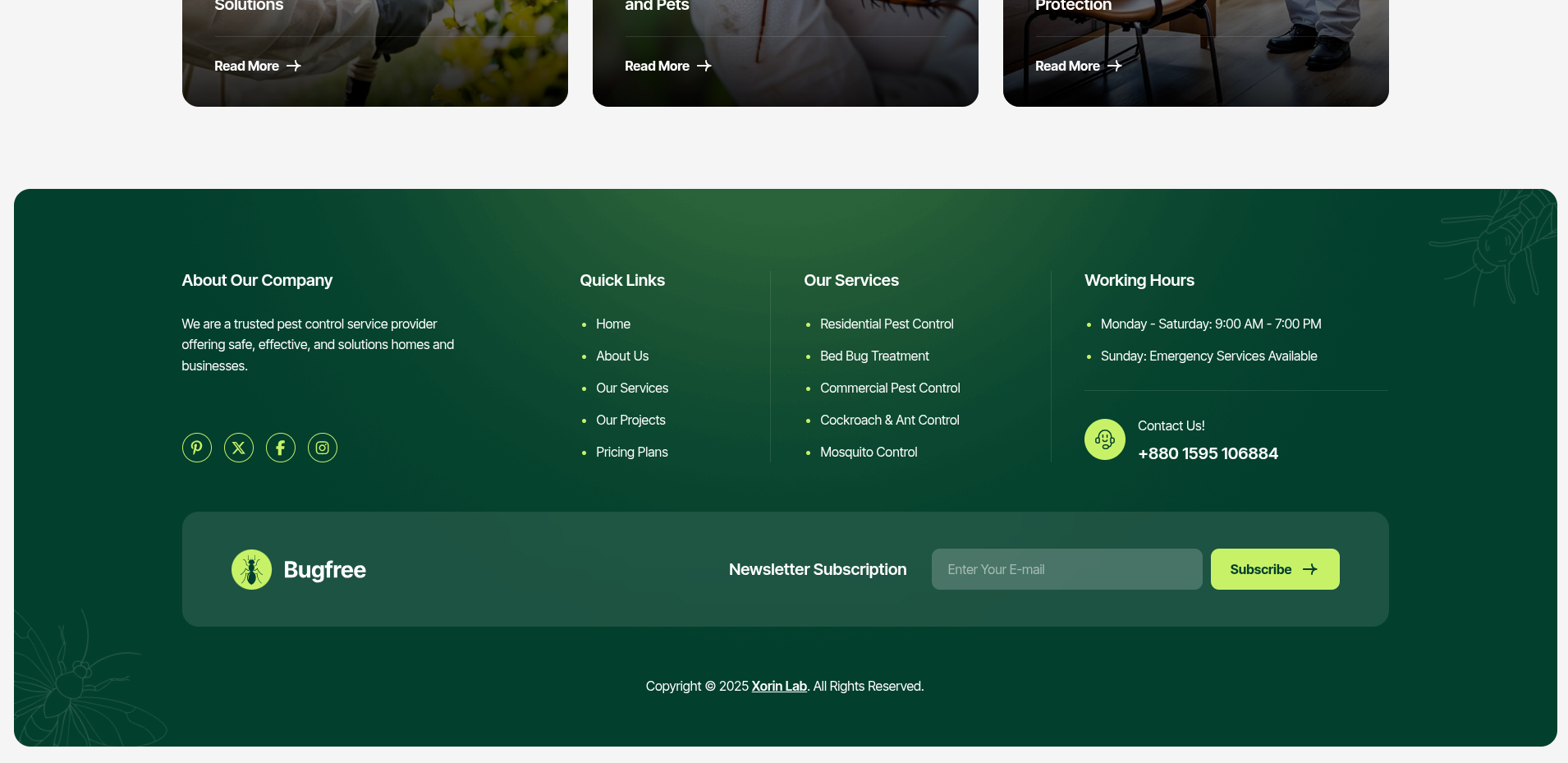Go to Home in Quick Links
The width and height of the screenshot is (1568, 763).
point(613,324)
